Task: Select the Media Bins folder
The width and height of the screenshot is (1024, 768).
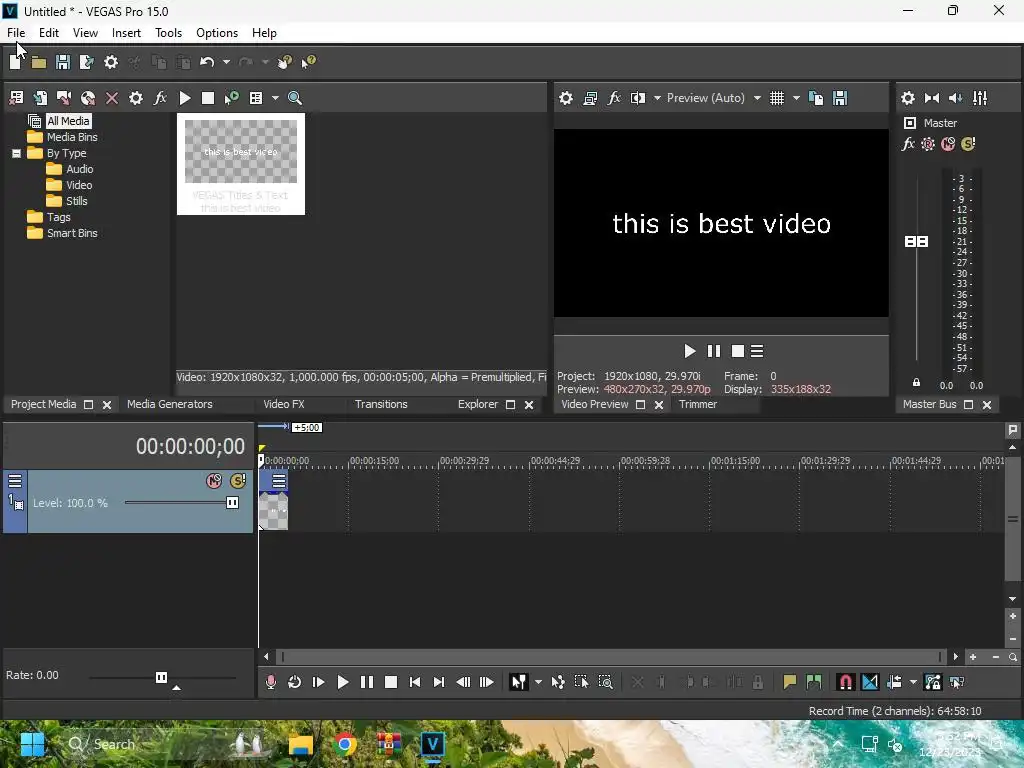Action: pyautogui.click(x=72, y=137)
